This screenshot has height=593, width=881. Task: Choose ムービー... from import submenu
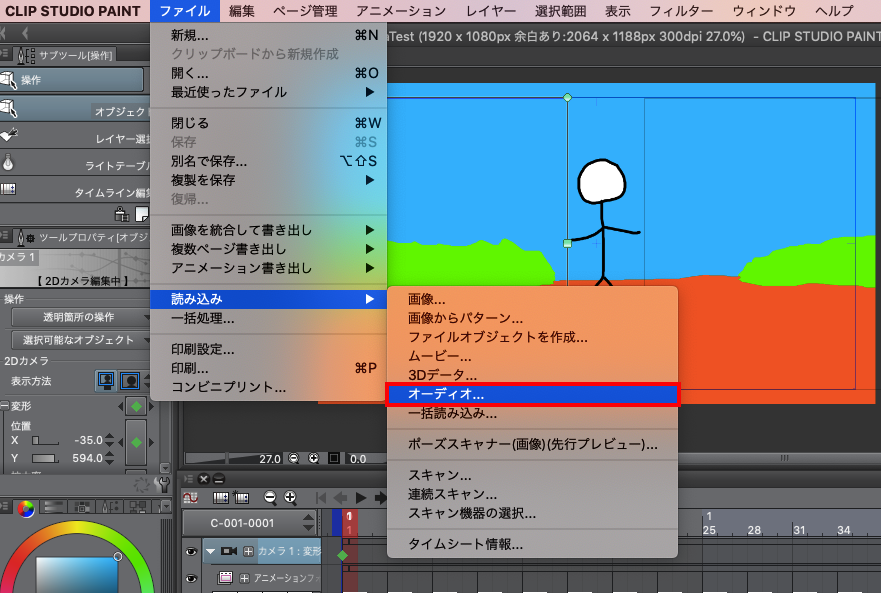(533, 356)
